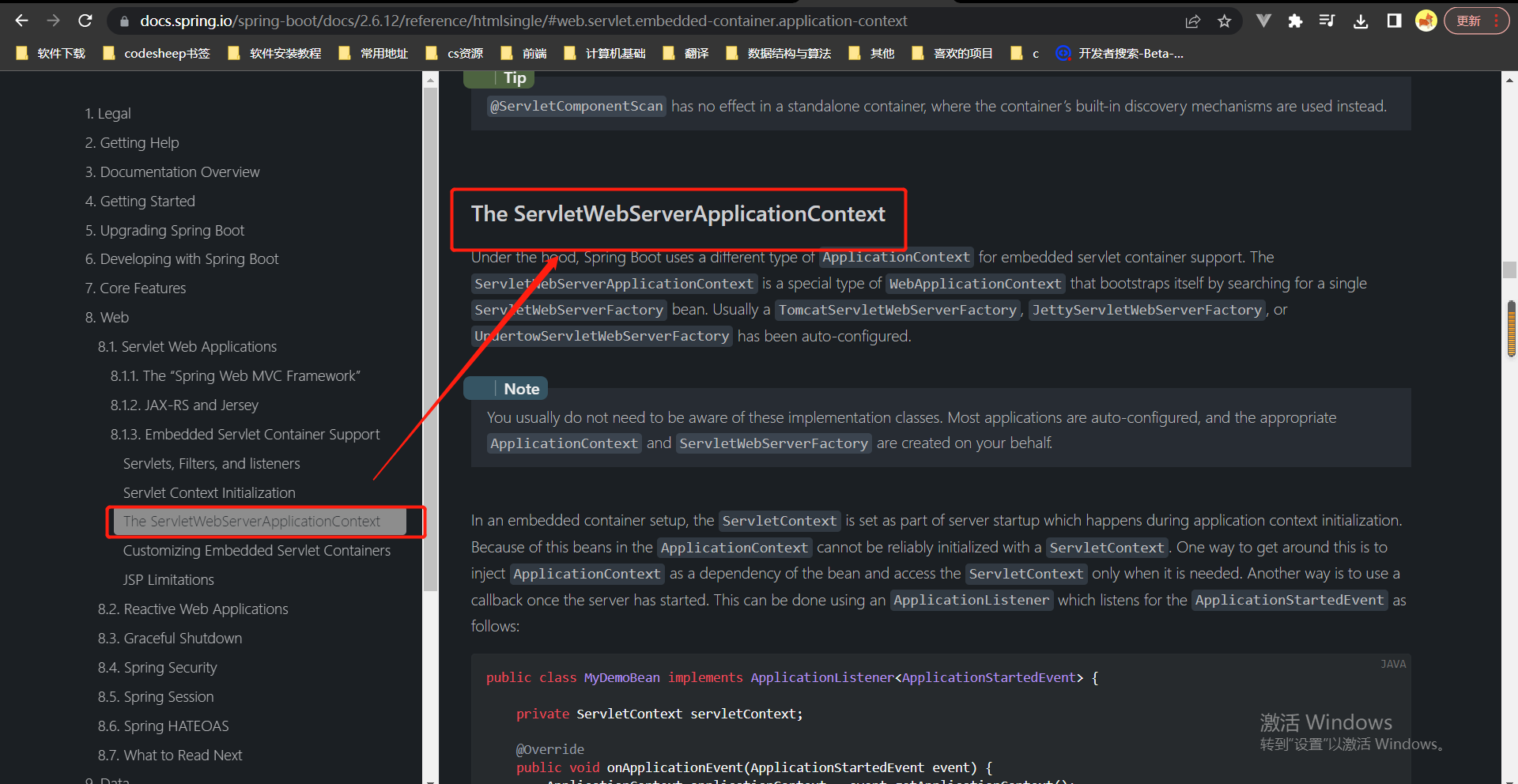Click the TomcatServletWebServerFactory code text

pyautogui.click(x=897, y=310)
